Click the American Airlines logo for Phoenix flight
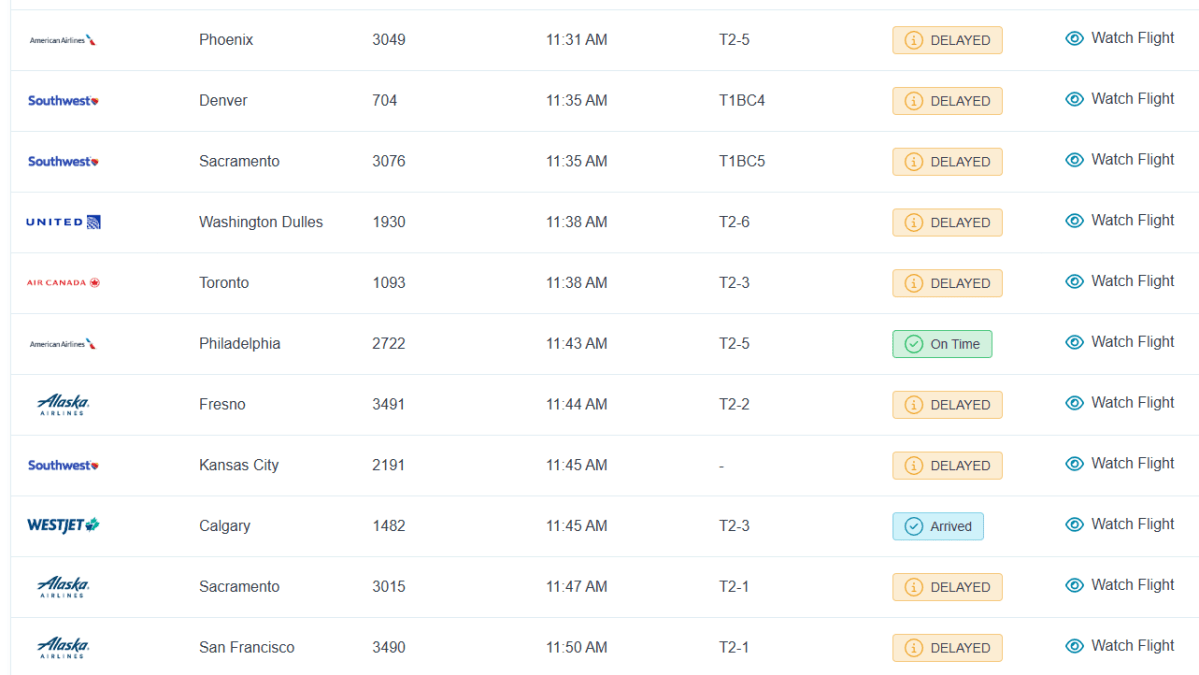This screenshot has height=675, width=1199. (x=63, y=40)
